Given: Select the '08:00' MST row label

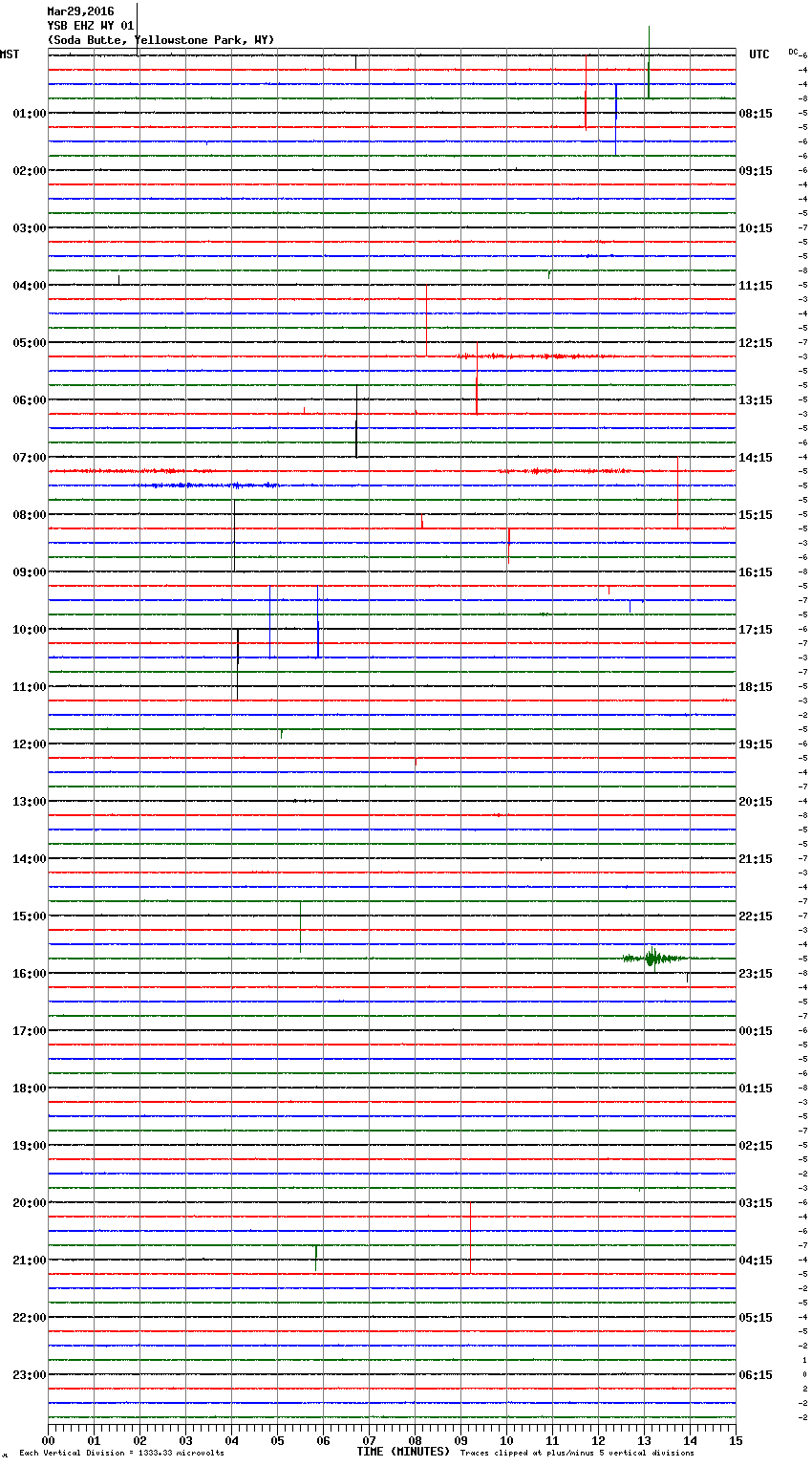Looking at the screenshot, I should click(x=30, y=515).
